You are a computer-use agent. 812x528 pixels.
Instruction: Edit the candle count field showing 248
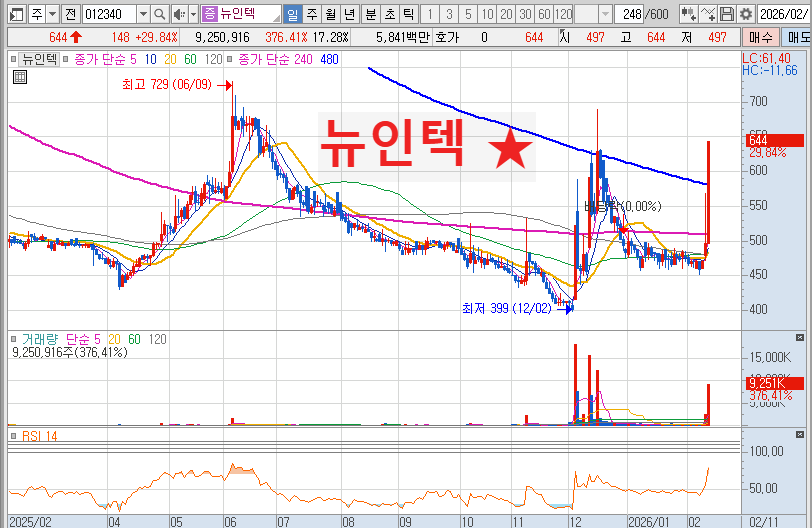629,14
